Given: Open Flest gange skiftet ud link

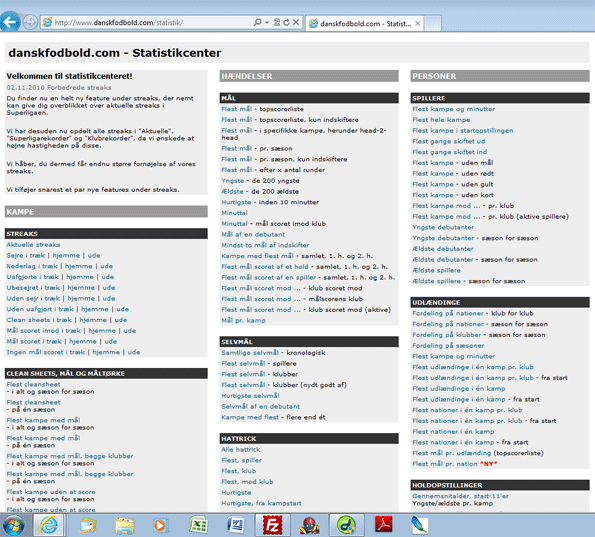Looking at the screenshot, I should click(449, 141).
